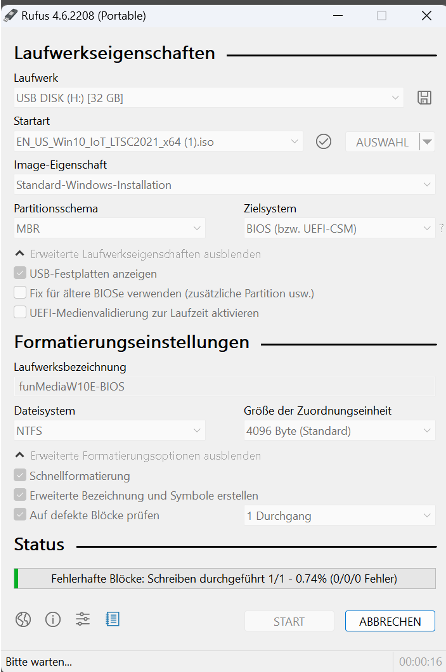Image resolution: width=446 pixels, height=672 pixels.
Task: Click the AUSWAHL split arrow
Action: pos(427,142)
